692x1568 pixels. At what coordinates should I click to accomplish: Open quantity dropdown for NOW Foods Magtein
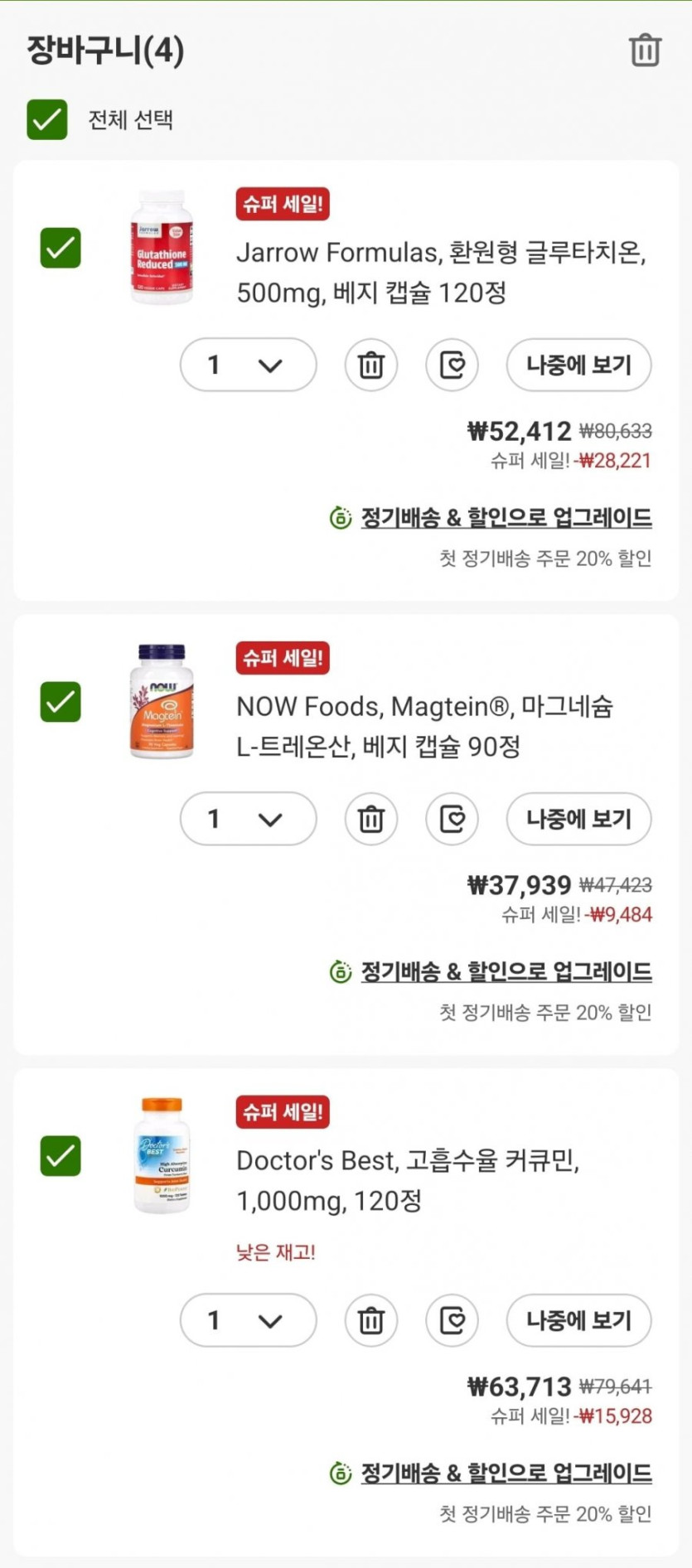point(248,819)
